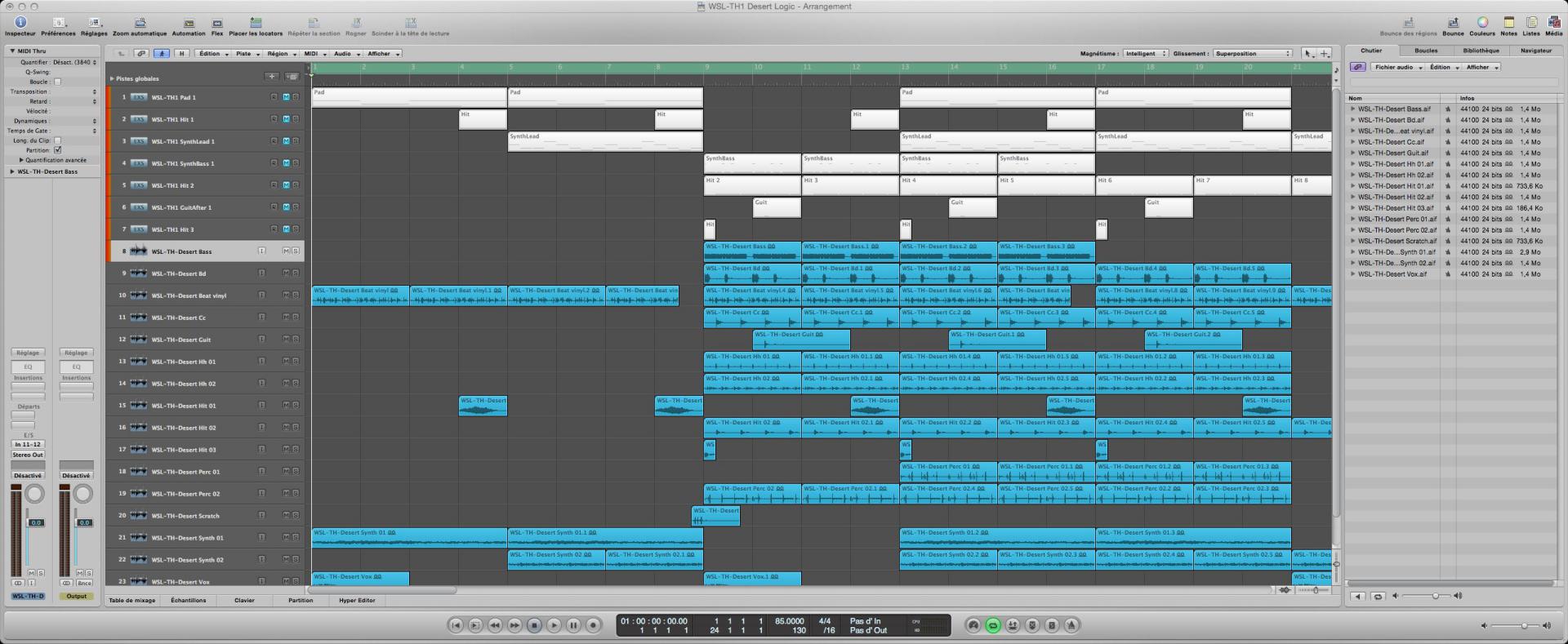
Task: Expand WSL-TH-Desert Bass inspector section
Action: pos(12,171)
